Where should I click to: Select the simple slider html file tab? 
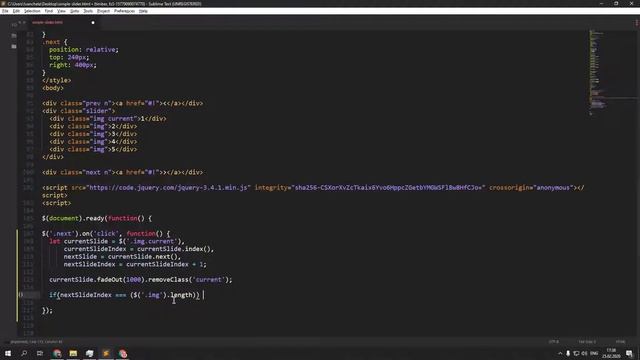[x=48, y=22]
